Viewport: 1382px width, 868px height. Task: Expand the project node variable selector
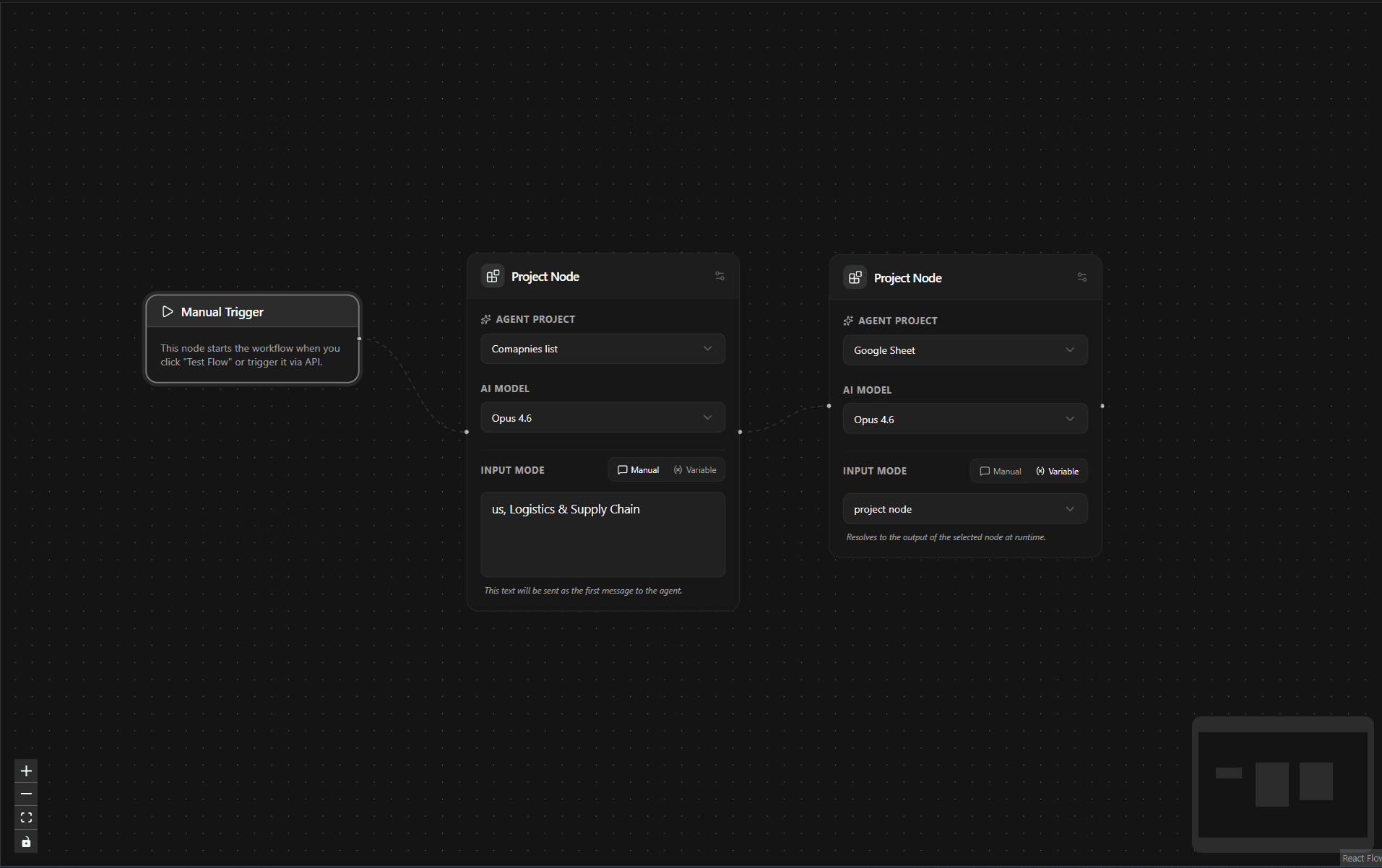tap(964, 508)
